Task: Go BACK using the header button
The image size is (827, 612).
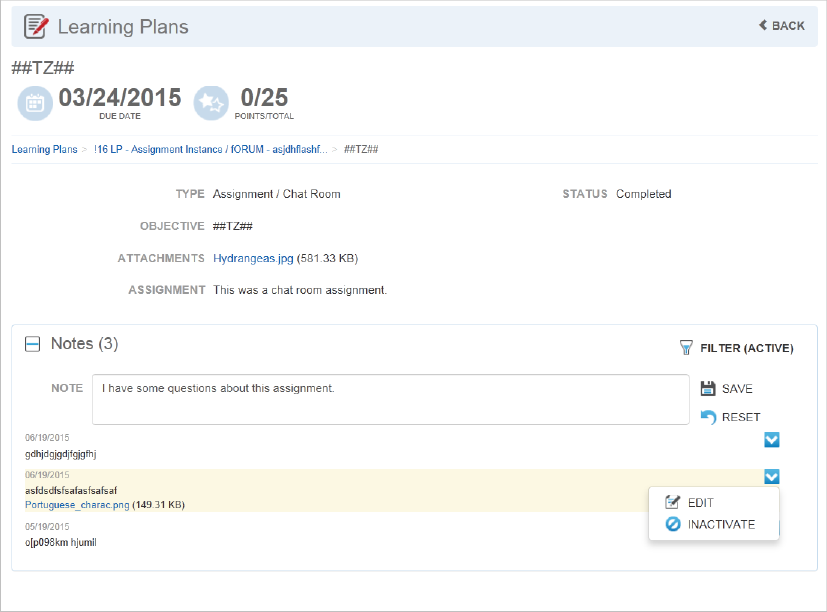Action: click(x=782, y=25)
